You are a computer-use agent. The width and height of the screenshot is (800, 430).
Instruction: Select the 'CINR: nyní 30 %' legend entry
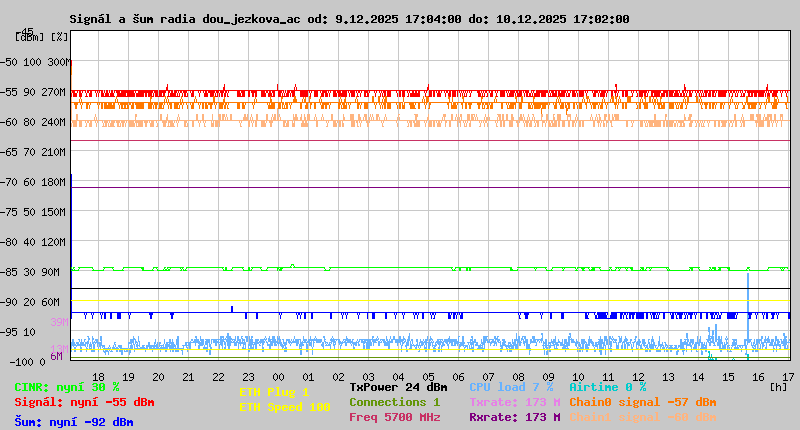[x=67, y=388]
